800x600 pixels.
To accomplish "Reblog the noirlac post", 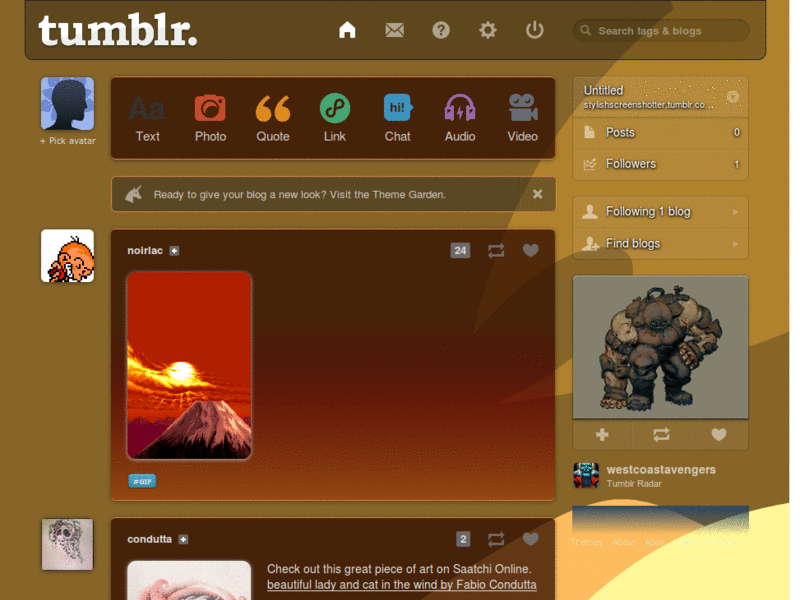I will coord(496,251).
